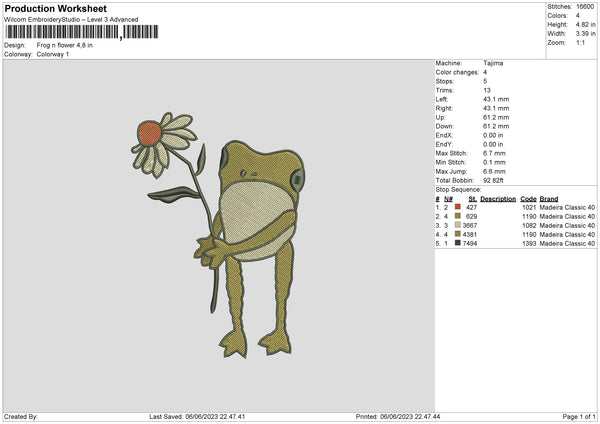Click the Trims value '13'
This screenshot has width=600, height=424.
tap(486, 90)
